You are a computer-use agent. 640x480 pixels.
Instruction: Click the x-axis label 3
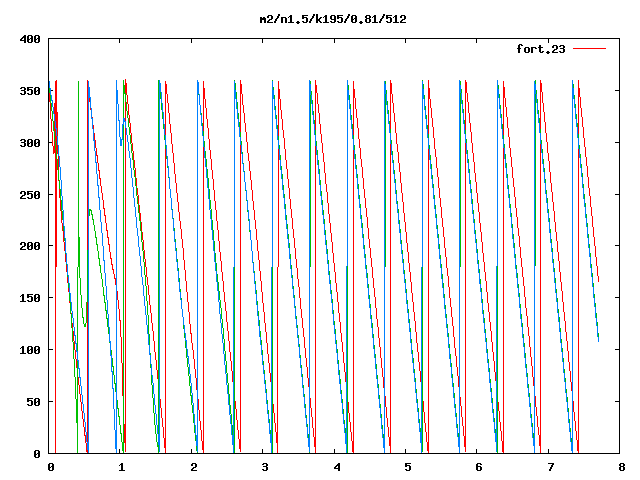click(265, 467)
